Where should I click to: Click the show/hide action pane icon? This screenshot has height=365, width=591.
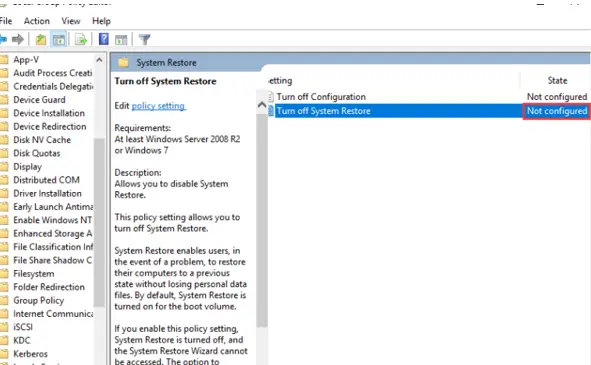pyautogui.click(x=121, y=40)
